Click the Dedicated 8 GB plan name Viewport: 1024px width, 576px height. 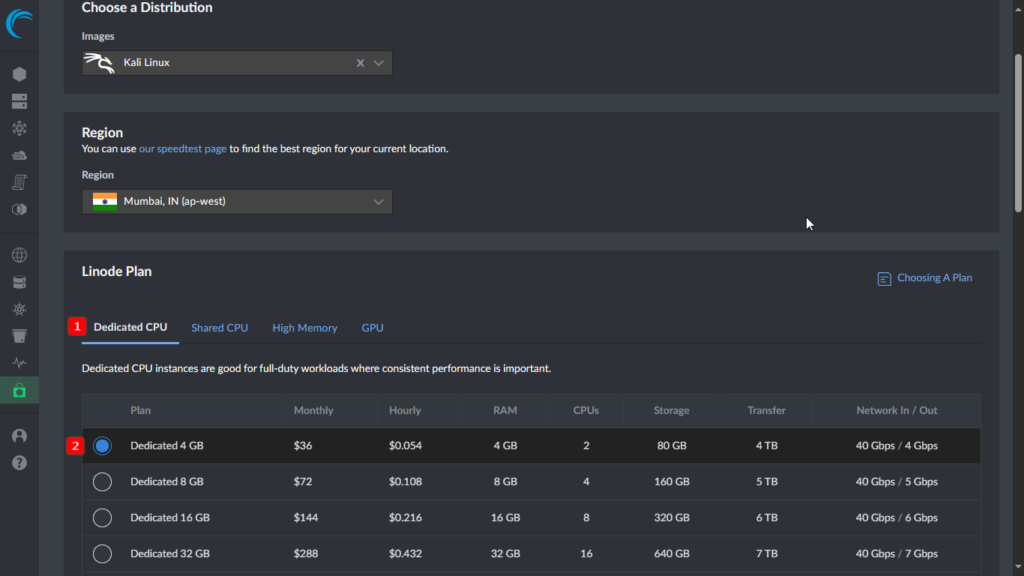point(167,481)
